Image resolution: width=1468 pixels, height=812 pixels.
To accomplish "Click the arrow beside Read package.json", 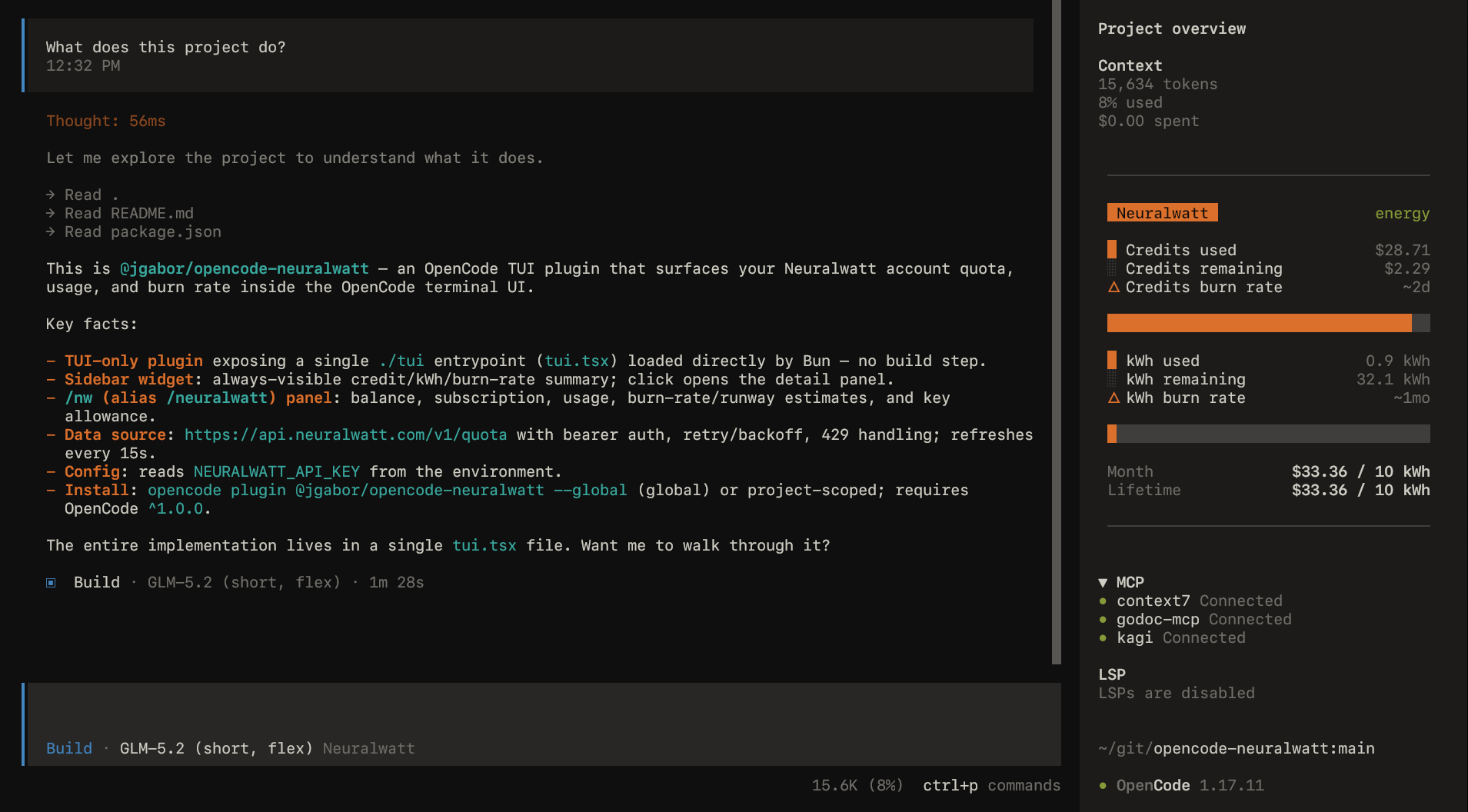I will tap(51, 231).
